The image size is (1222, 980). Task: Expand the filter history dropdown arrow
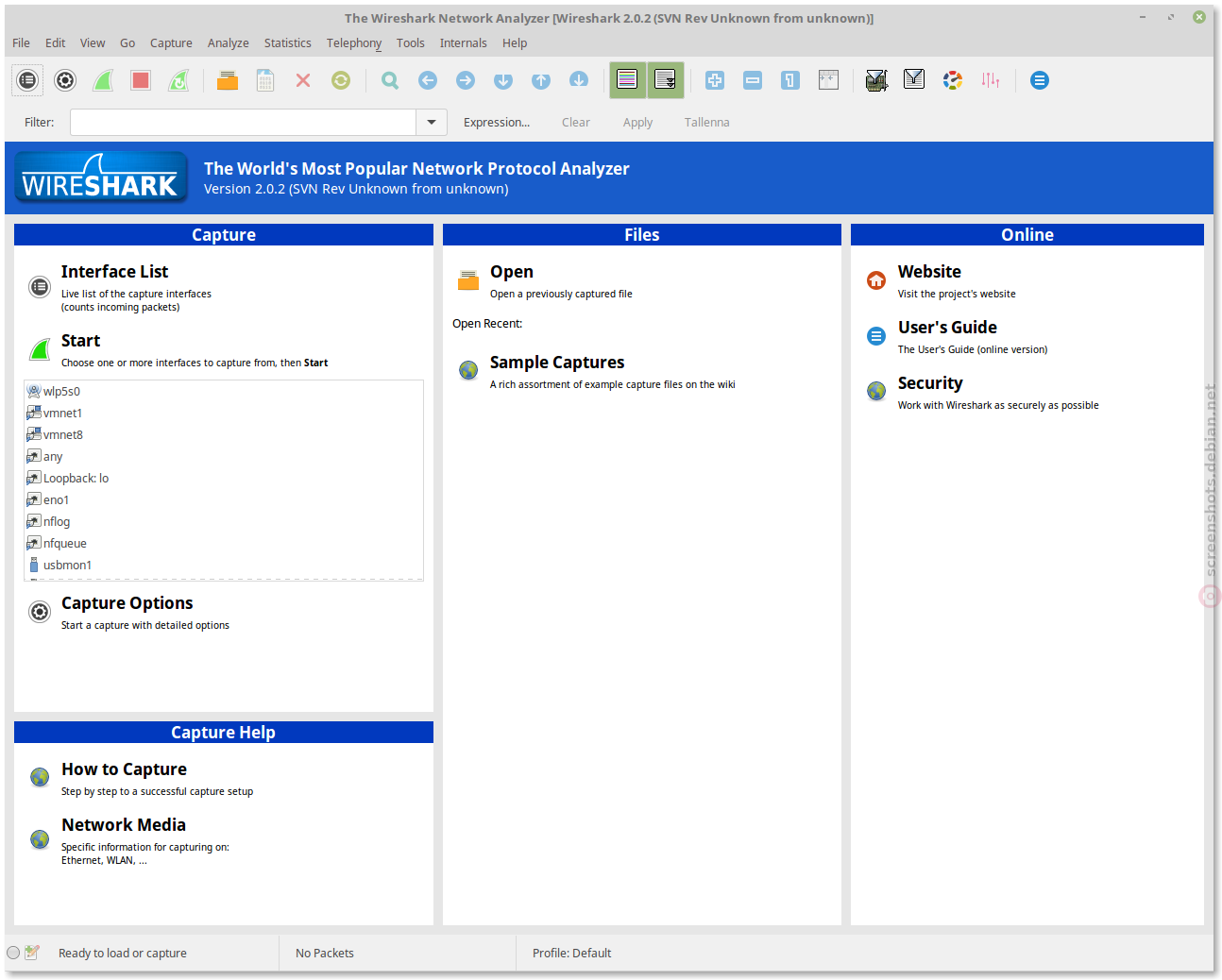432,122
